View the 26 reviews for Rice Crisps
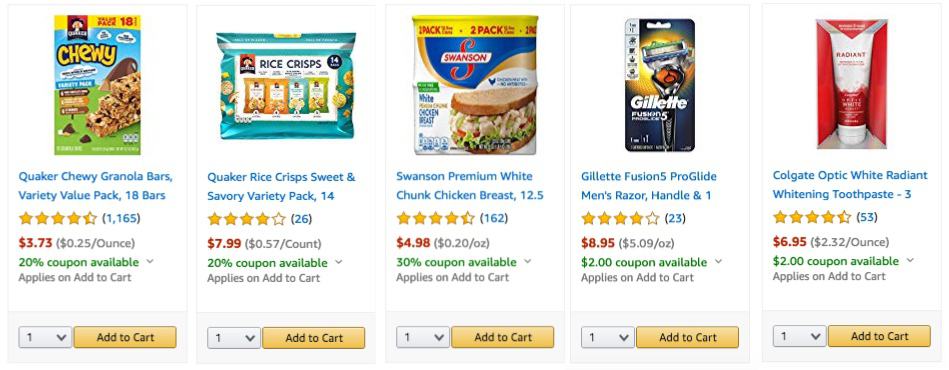The image size is (949, 370). (x=301, y=219)
